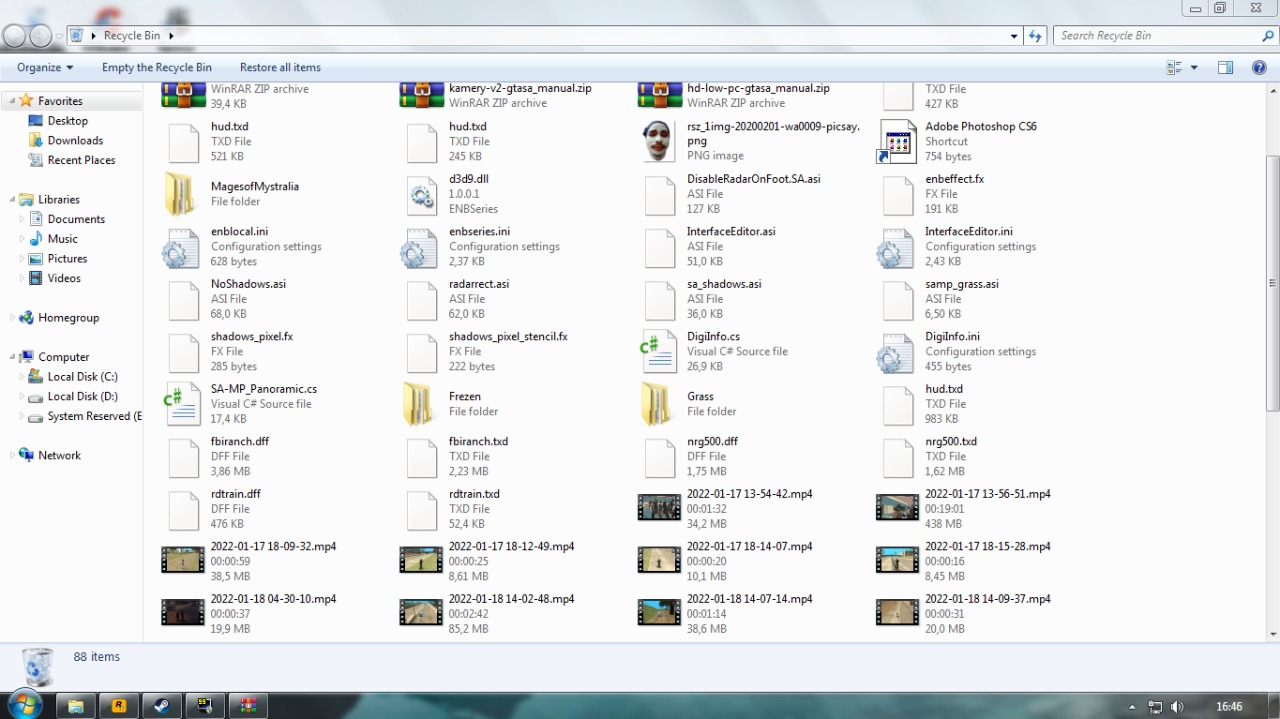Screen dimensions: 1280x719
Task: Select the file name rdtrain.dff
Action: pyautogui.click(x=235, y=494)
